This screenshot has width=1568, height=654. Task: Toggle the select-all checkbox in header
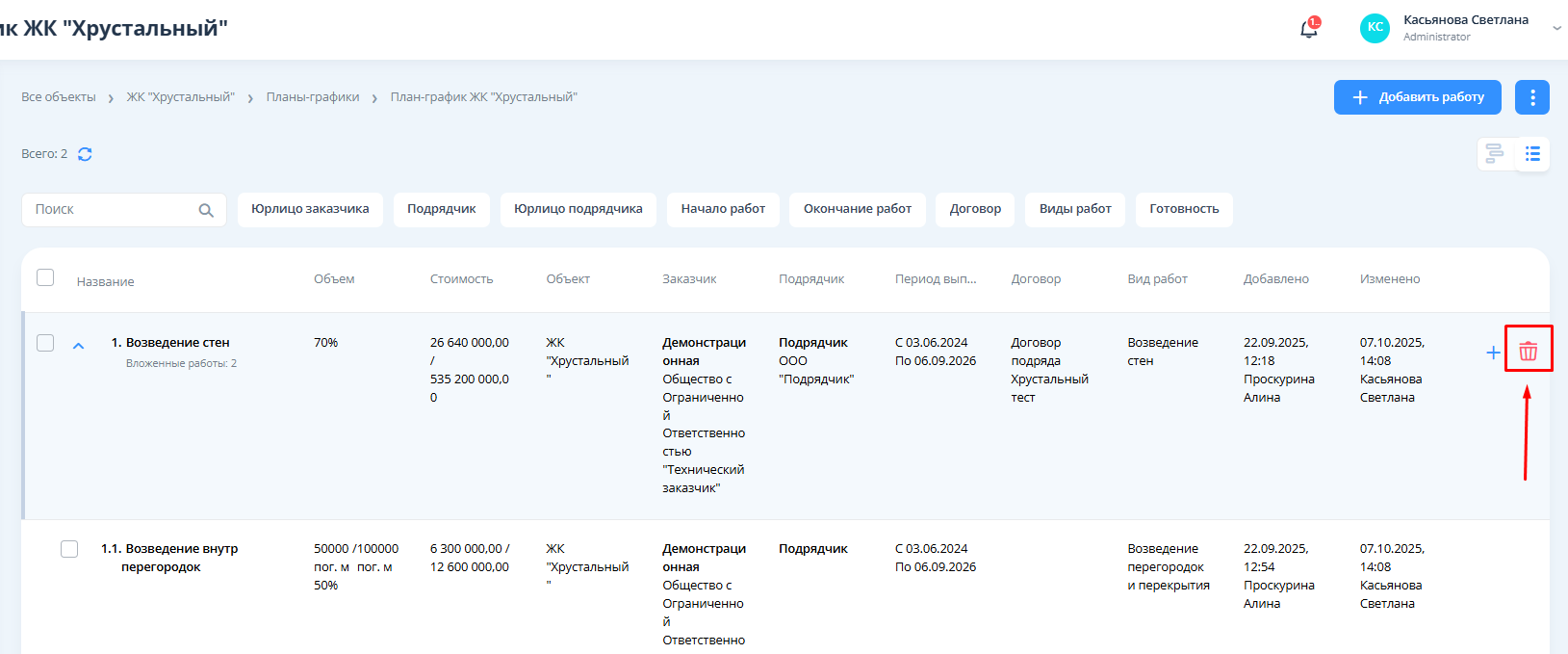45,277
